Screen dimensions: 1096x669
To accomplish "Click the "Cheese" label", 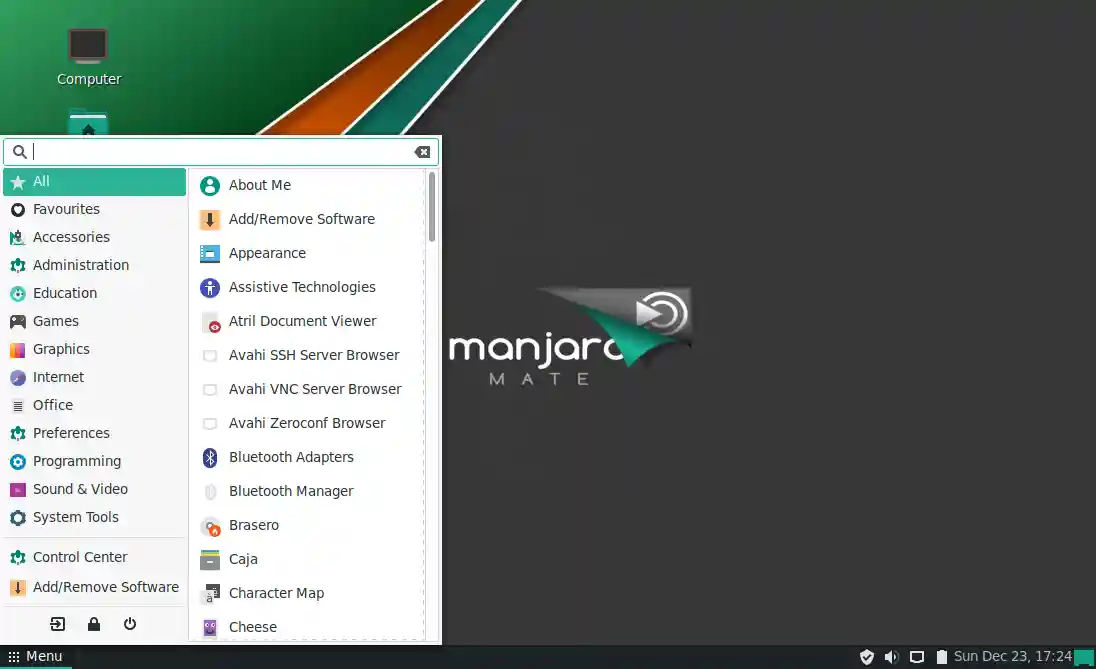I will click(x=253, y=627).
